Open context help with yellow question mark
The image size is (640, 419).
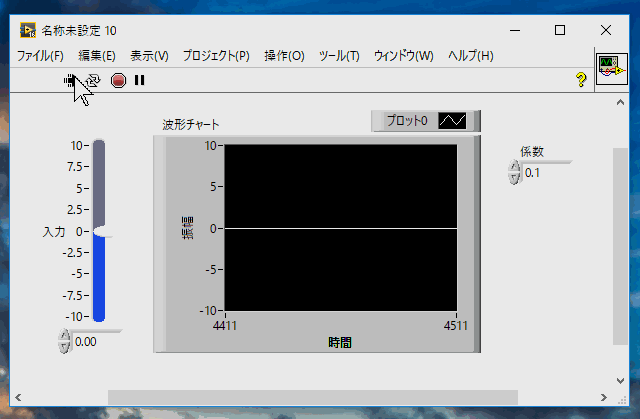click(x=581, y=80)
